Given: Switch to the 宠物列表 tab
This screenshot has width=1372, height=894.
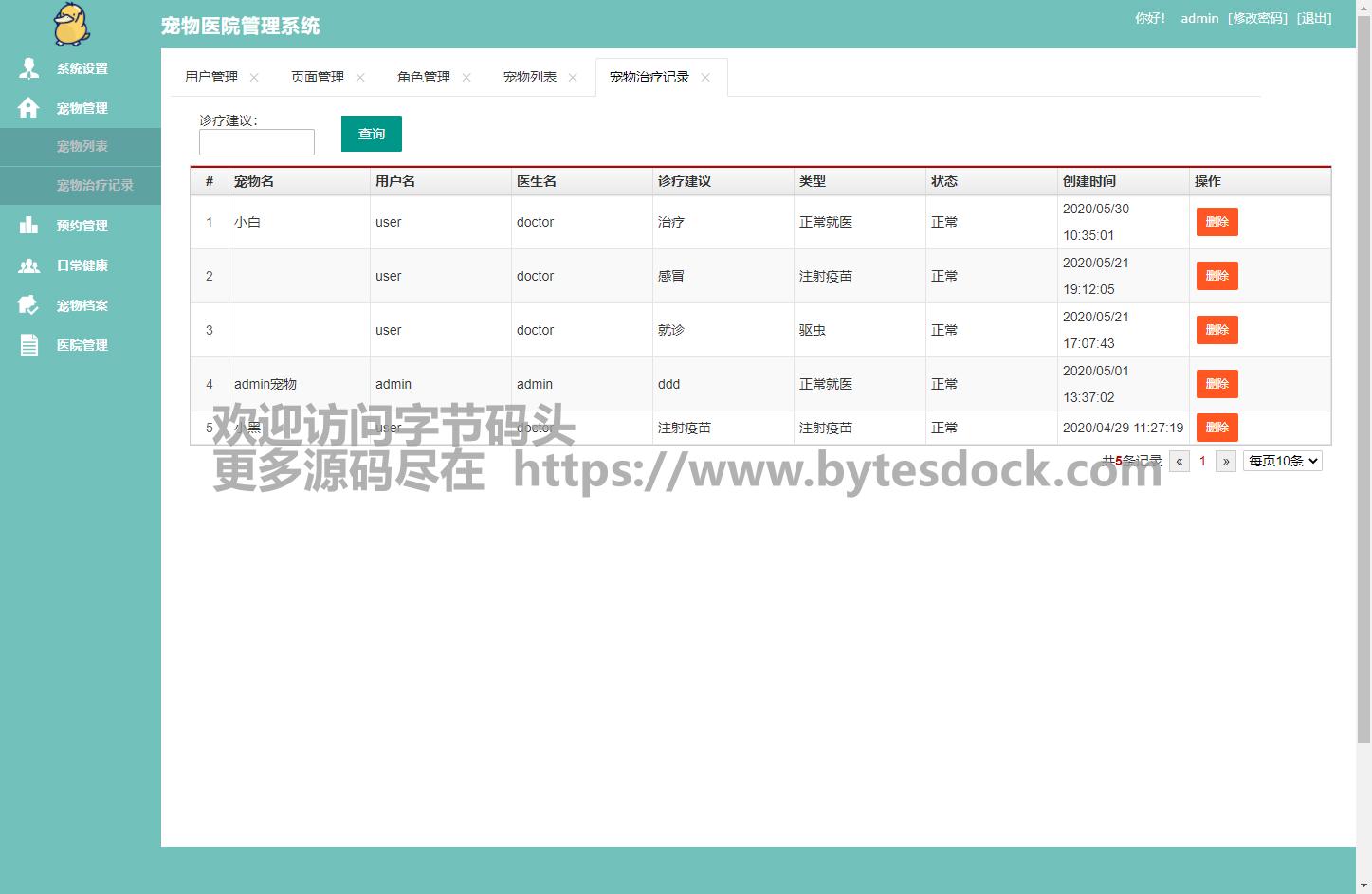Looking at the screenshot, I should click(x=529, y=77).
